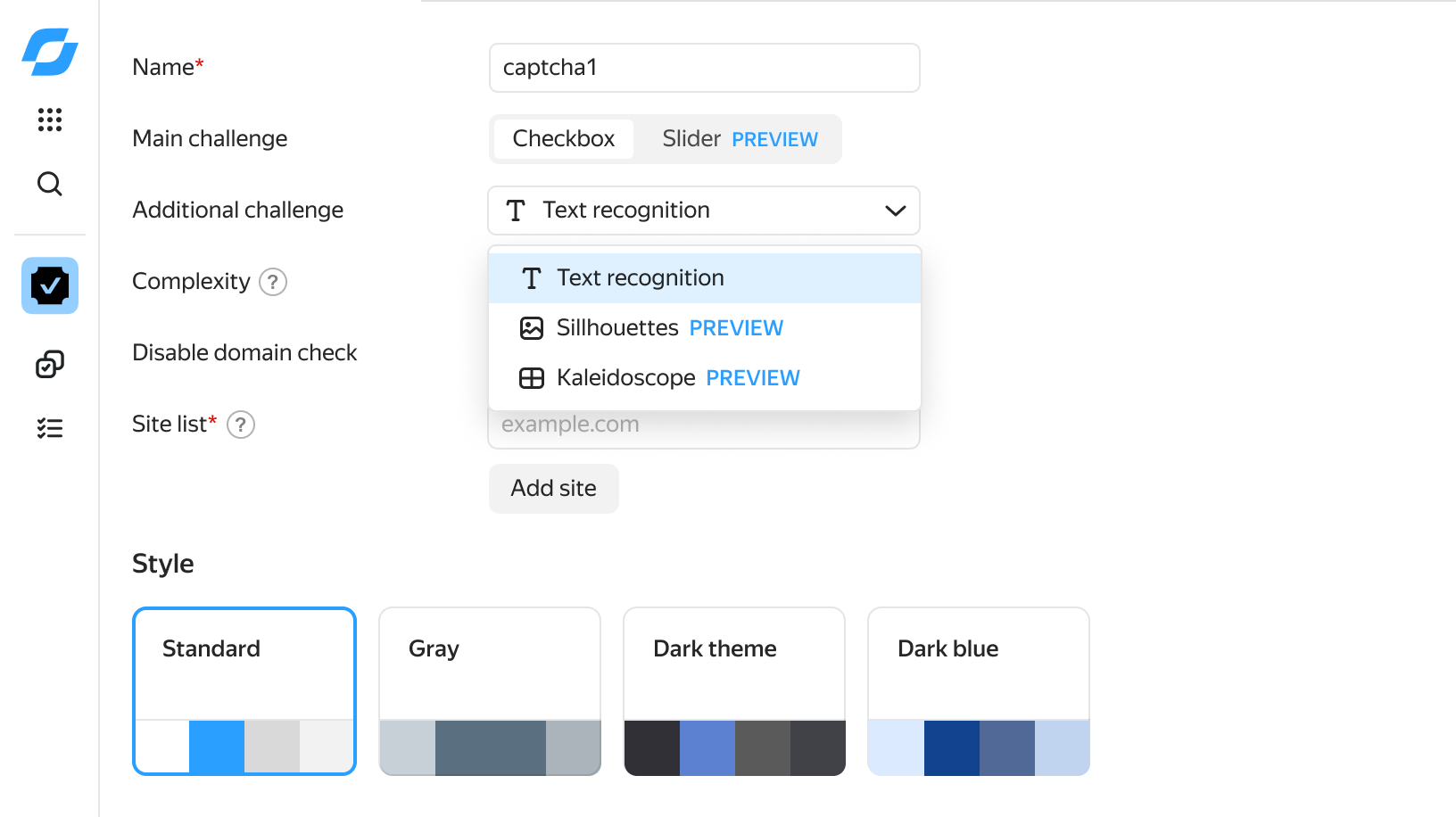This screenshot has width=1456, height=817.
Task: Select the Gray style card
Action: pos(490,691)
